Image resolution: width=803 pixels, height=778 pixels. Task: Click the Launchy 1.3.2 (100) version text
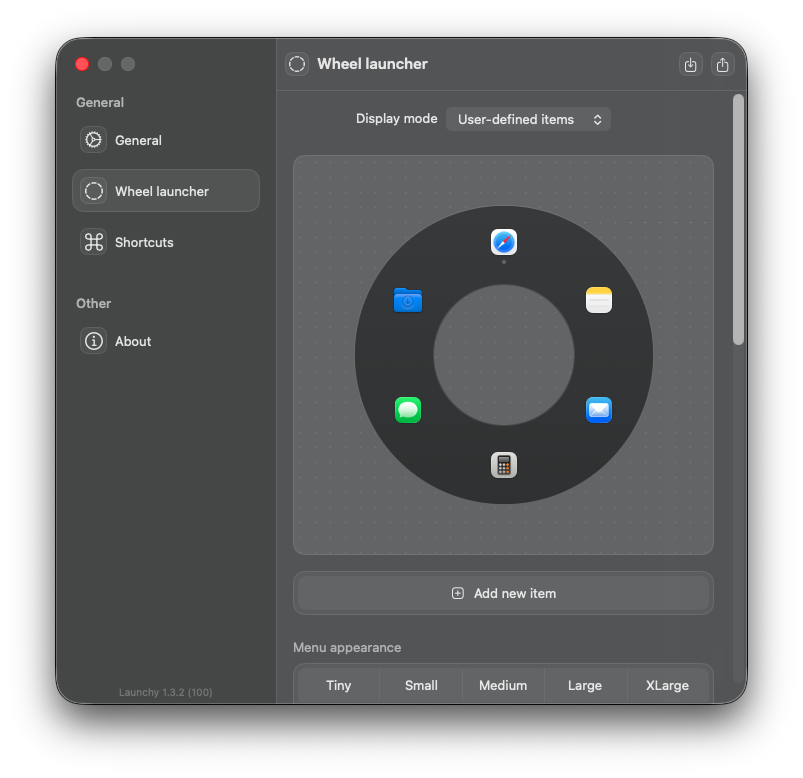[165, 692]
